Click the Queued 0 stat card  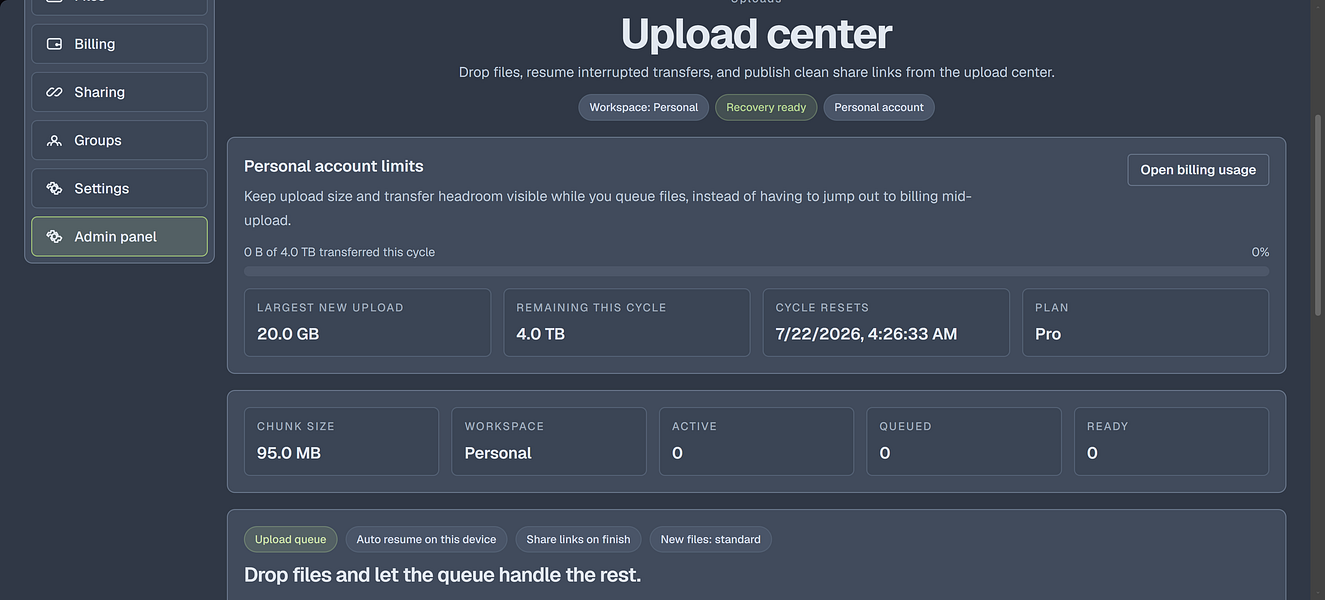tap(964, 441)
